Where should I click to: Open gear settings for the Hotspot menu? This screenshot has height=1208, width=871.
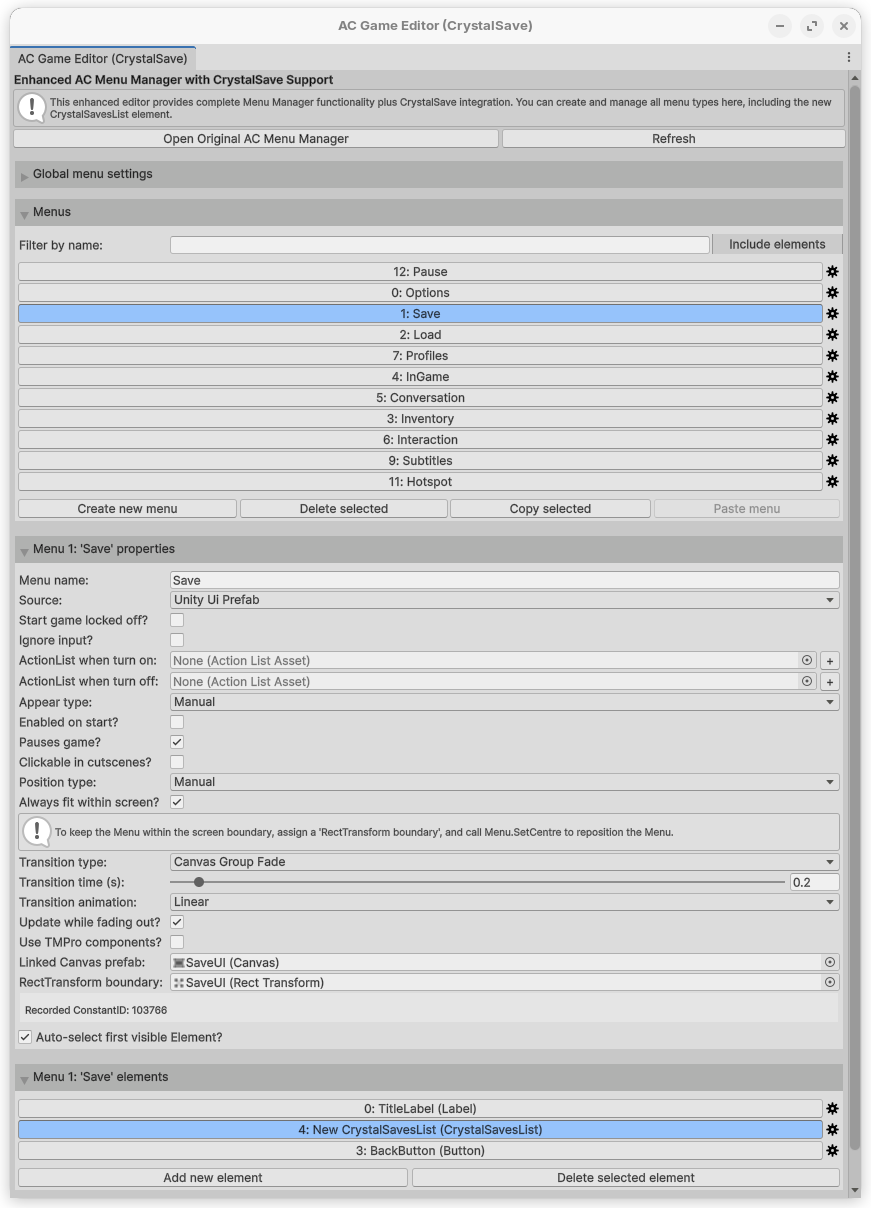(832, 482)
